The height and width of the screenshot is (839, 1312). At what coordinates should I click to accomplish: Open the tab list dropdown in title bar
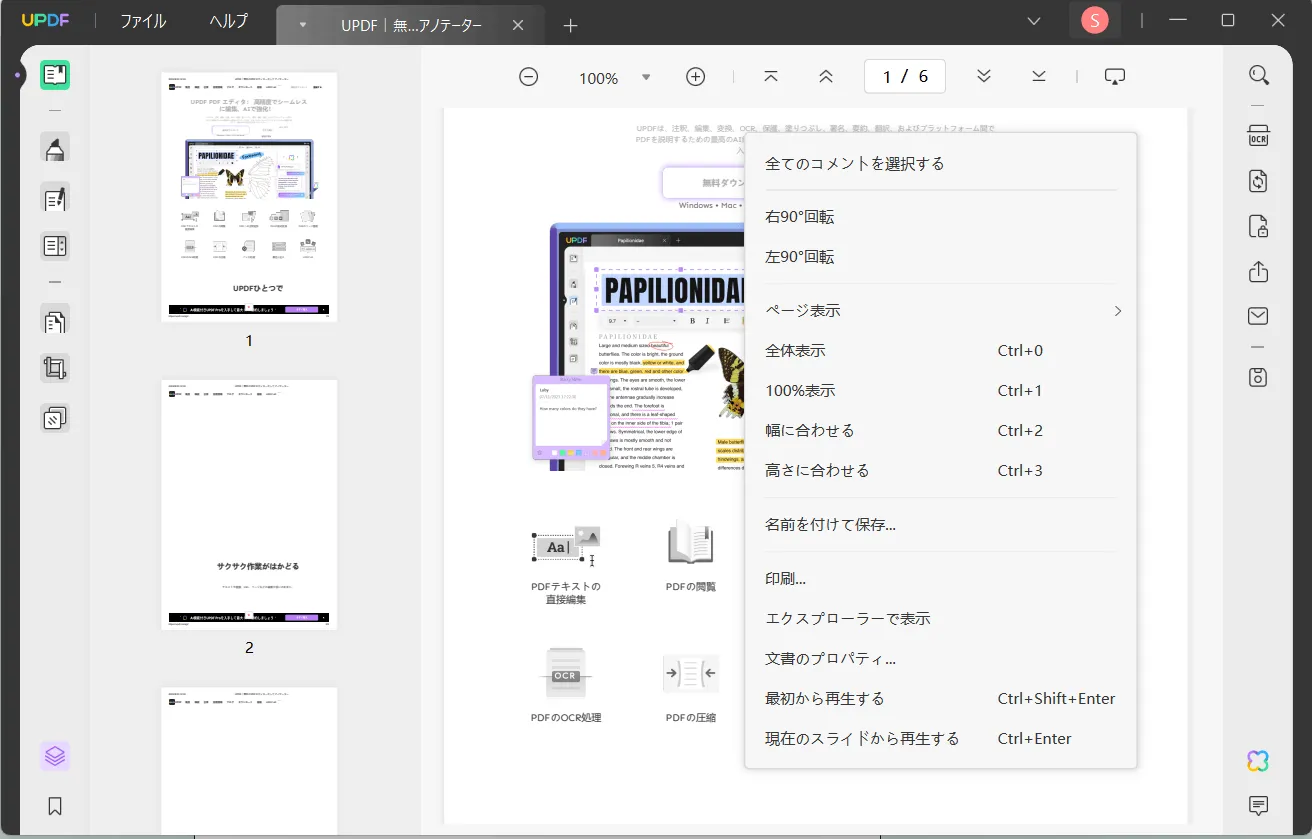[1034, 21]
